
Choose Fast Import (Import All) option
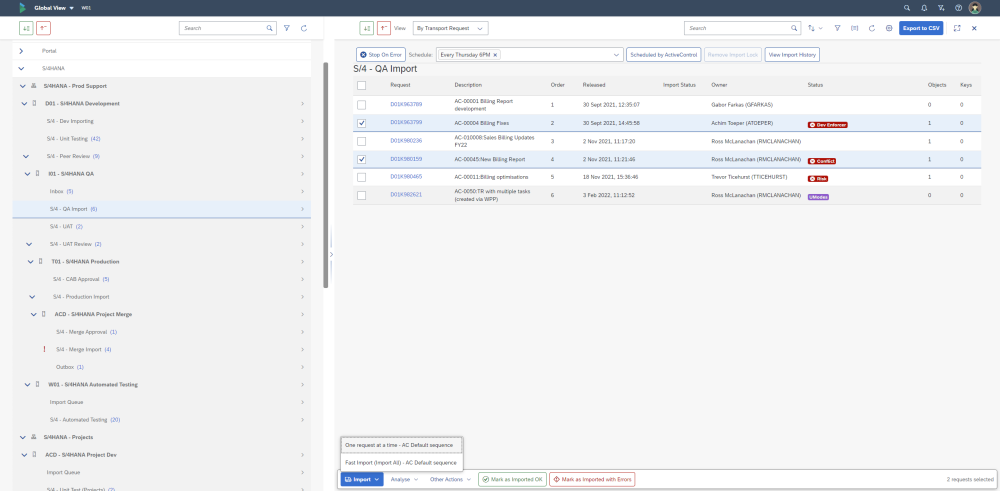(400, 462)
